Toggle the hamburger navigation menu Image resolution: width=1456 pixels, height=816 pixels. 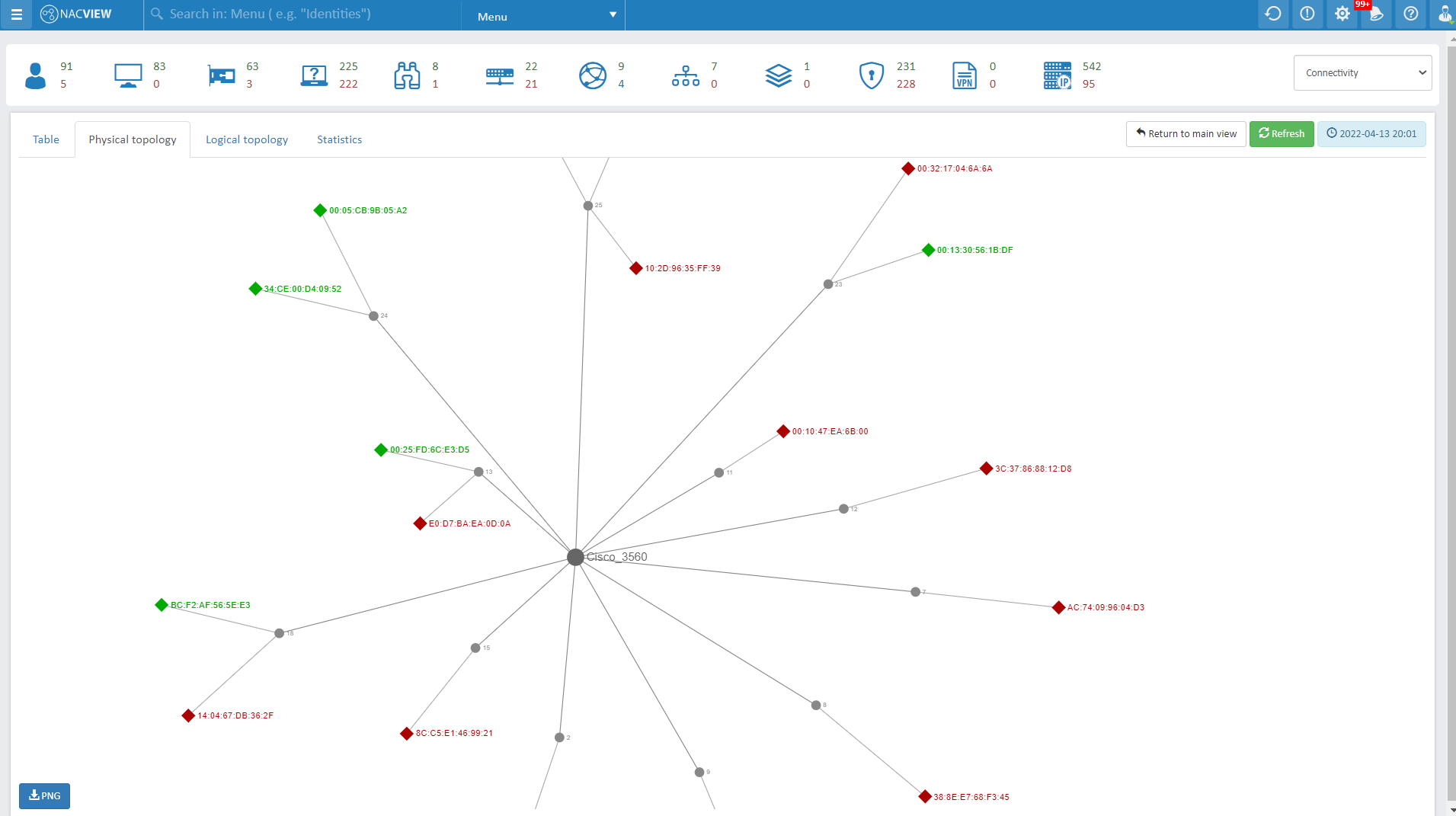15,14
